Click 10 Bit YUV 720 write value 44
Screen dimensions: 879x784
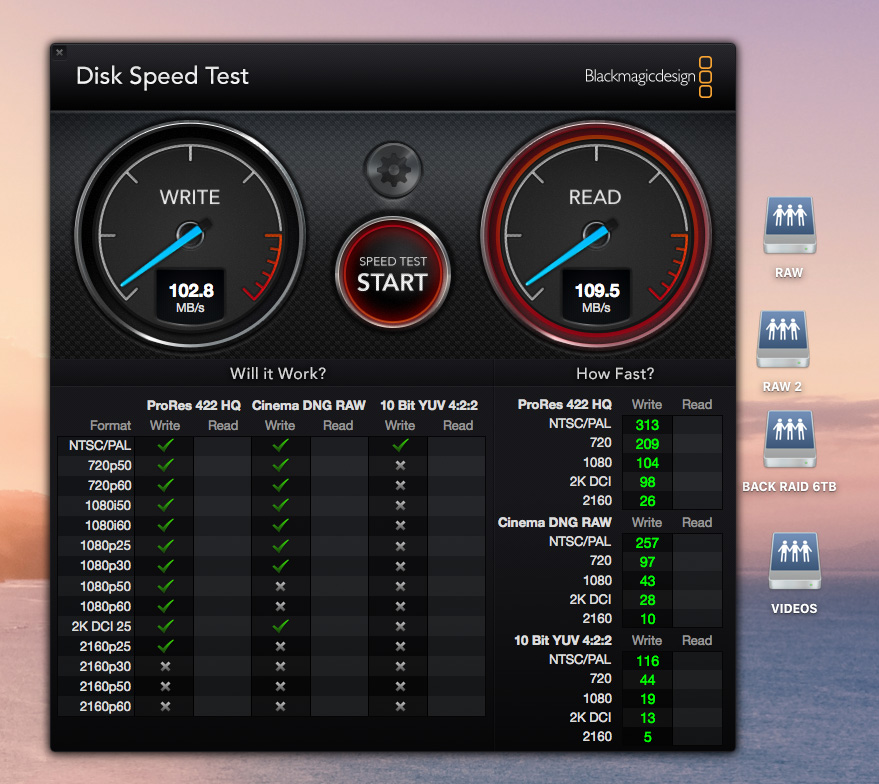click(647, 680)
